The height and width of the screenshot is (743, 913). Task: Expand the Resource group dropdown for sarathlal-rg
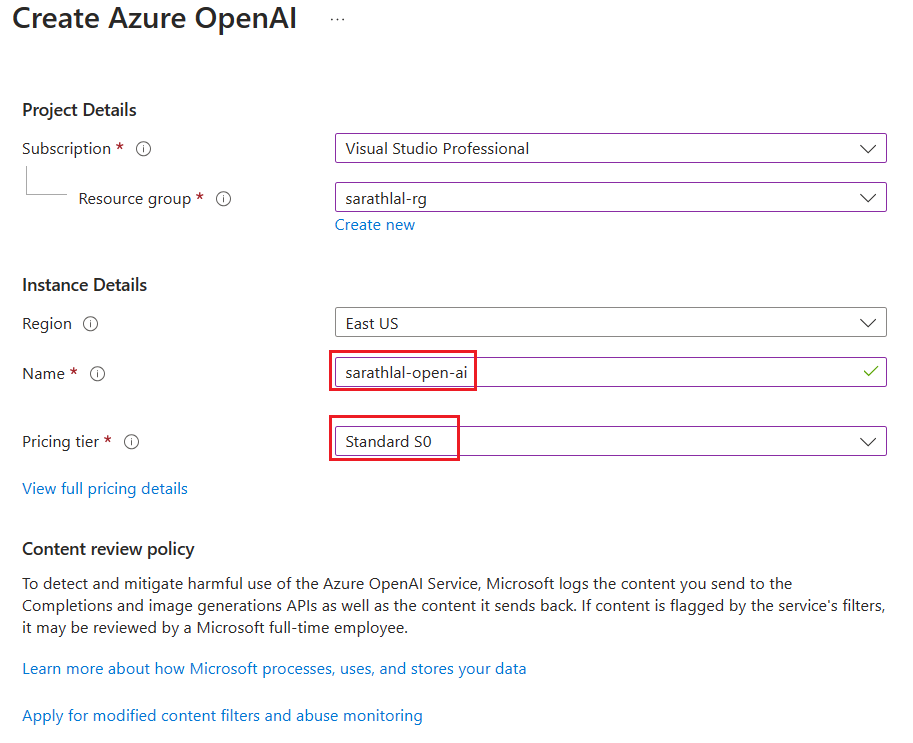point(610,197)
